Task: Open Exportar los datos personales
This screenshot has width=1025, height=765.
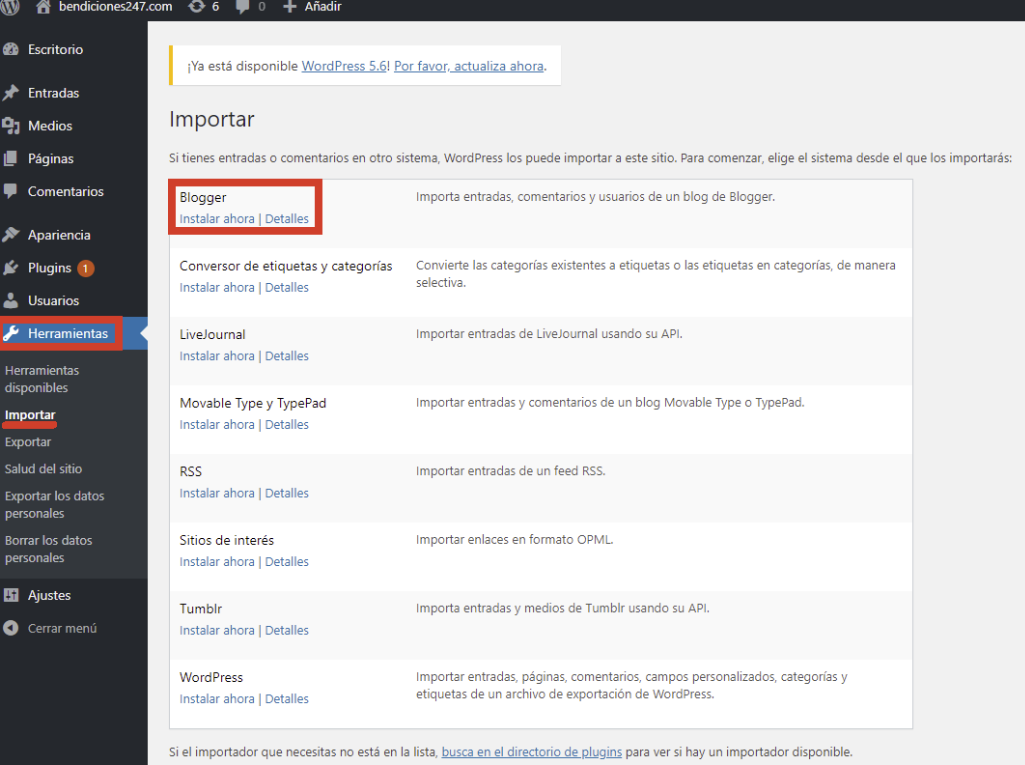Action: [x=54, y=505]
